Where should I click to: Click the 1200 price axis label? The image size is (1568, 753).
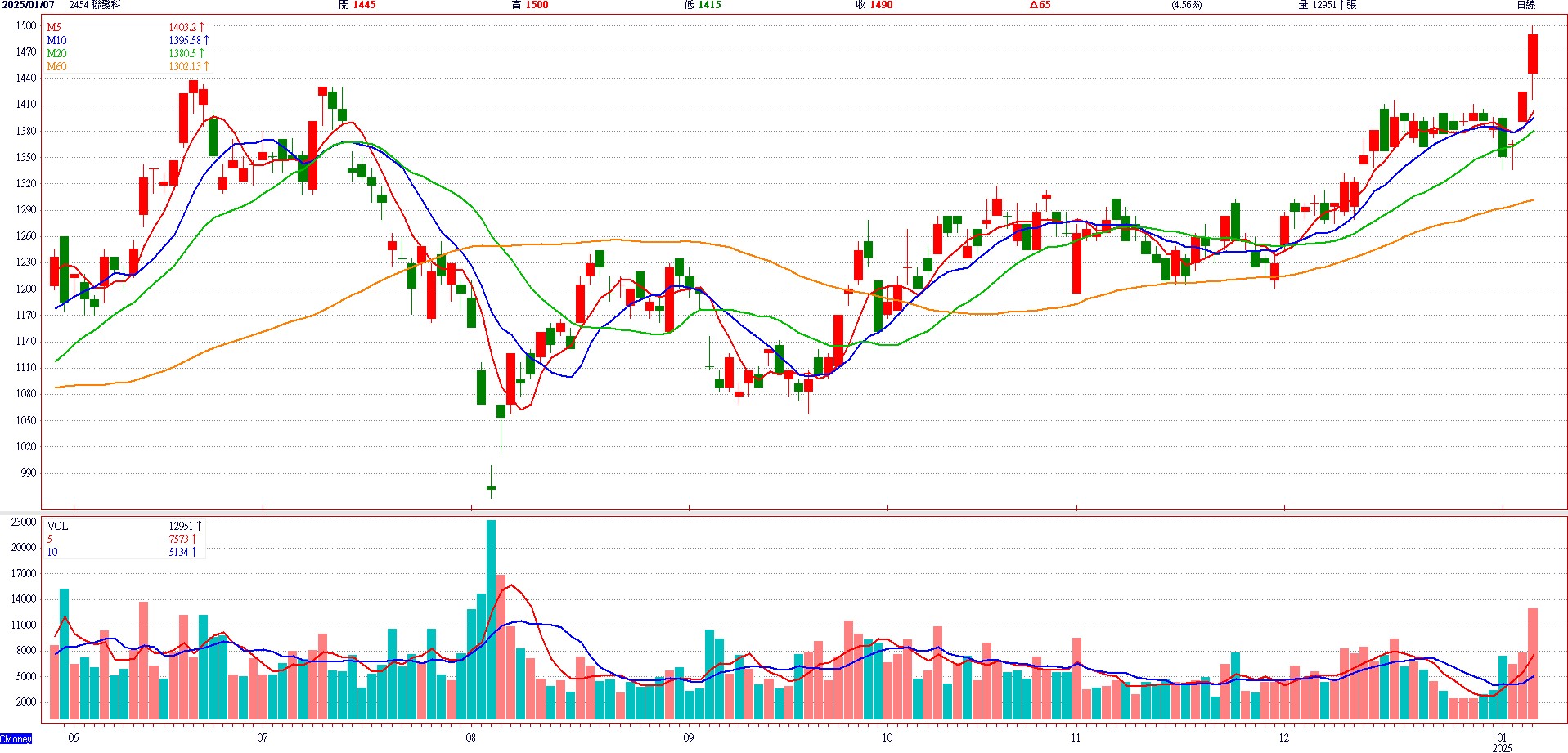coord(26,289)
